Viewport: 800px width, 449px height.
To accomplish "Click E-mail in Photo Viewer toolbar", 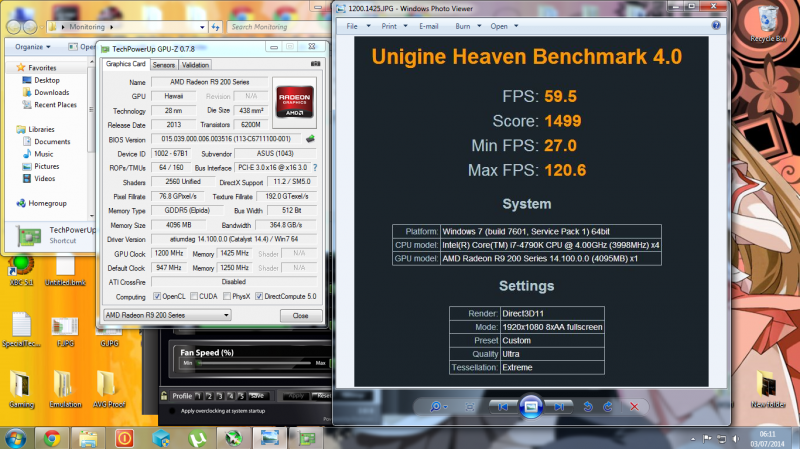I will point(429,26).
